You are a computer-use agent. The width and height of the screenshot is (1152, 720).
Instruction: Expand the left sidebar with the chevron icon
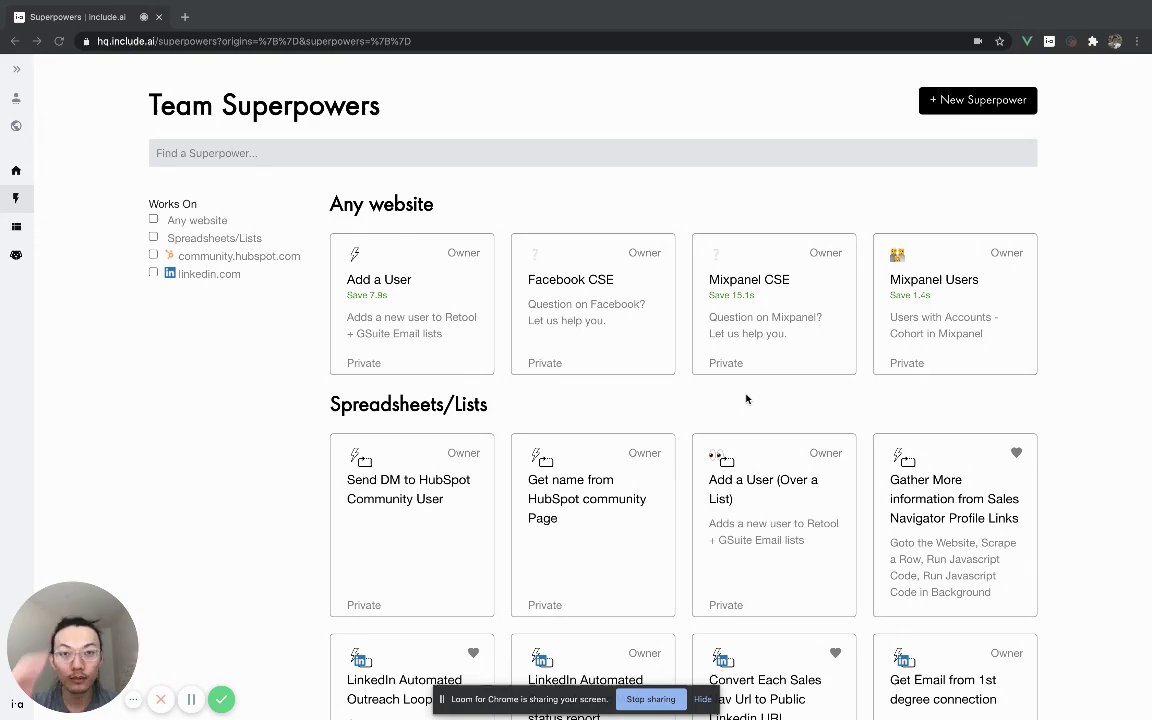click(16, 69)
